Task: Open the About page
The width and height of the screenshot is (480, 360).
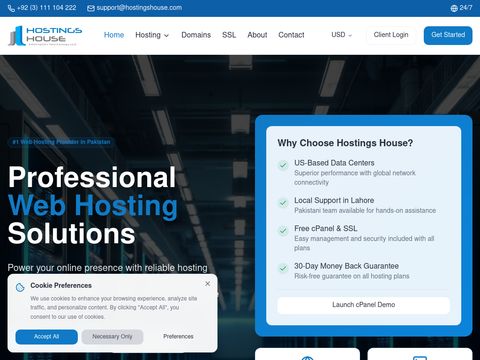Action: click(x=257, y=35)
